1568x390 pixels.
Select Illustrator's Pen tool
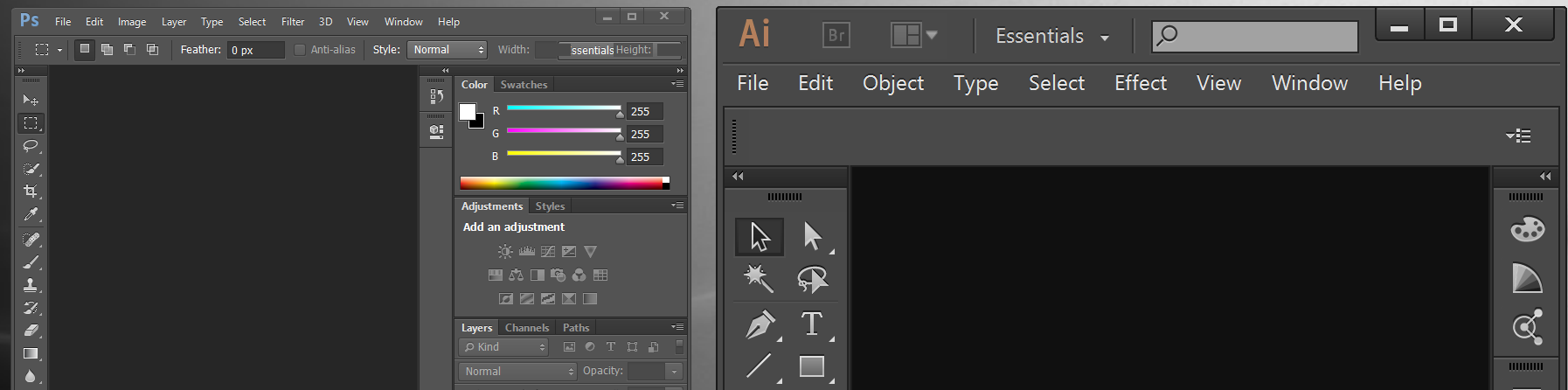pos(760,324)
